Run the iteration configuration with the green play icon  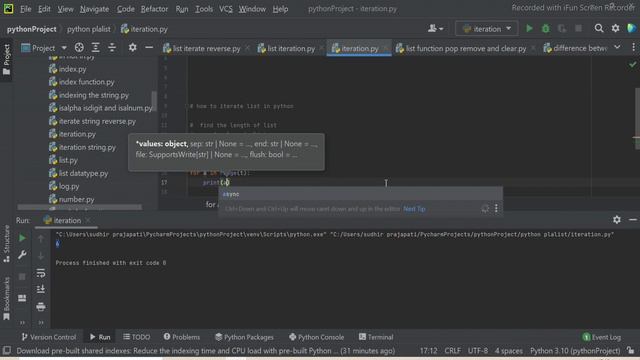(x=529, y=29)
